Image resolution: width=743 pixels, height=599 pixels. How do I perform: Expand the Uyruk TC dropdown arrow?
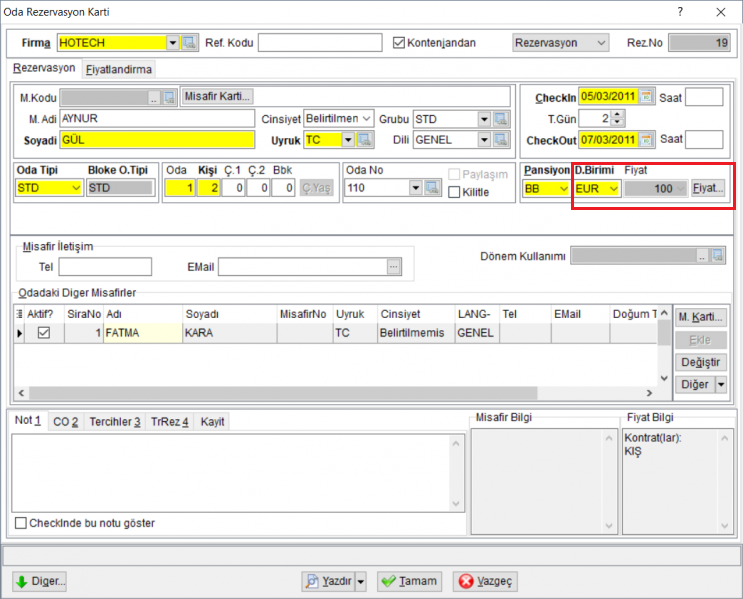[348, 140]
